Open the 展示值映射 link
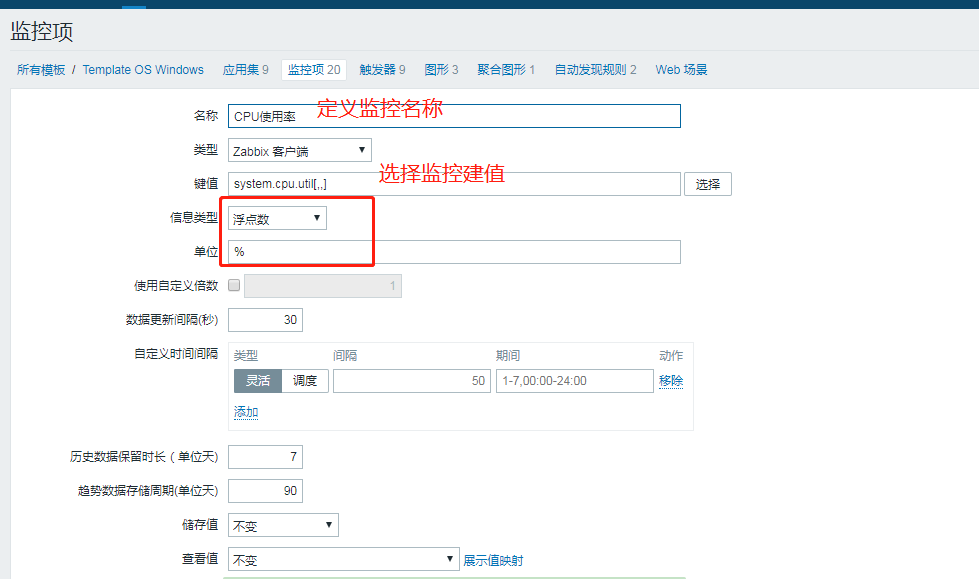Screen dimensions: 979x579 493,561
